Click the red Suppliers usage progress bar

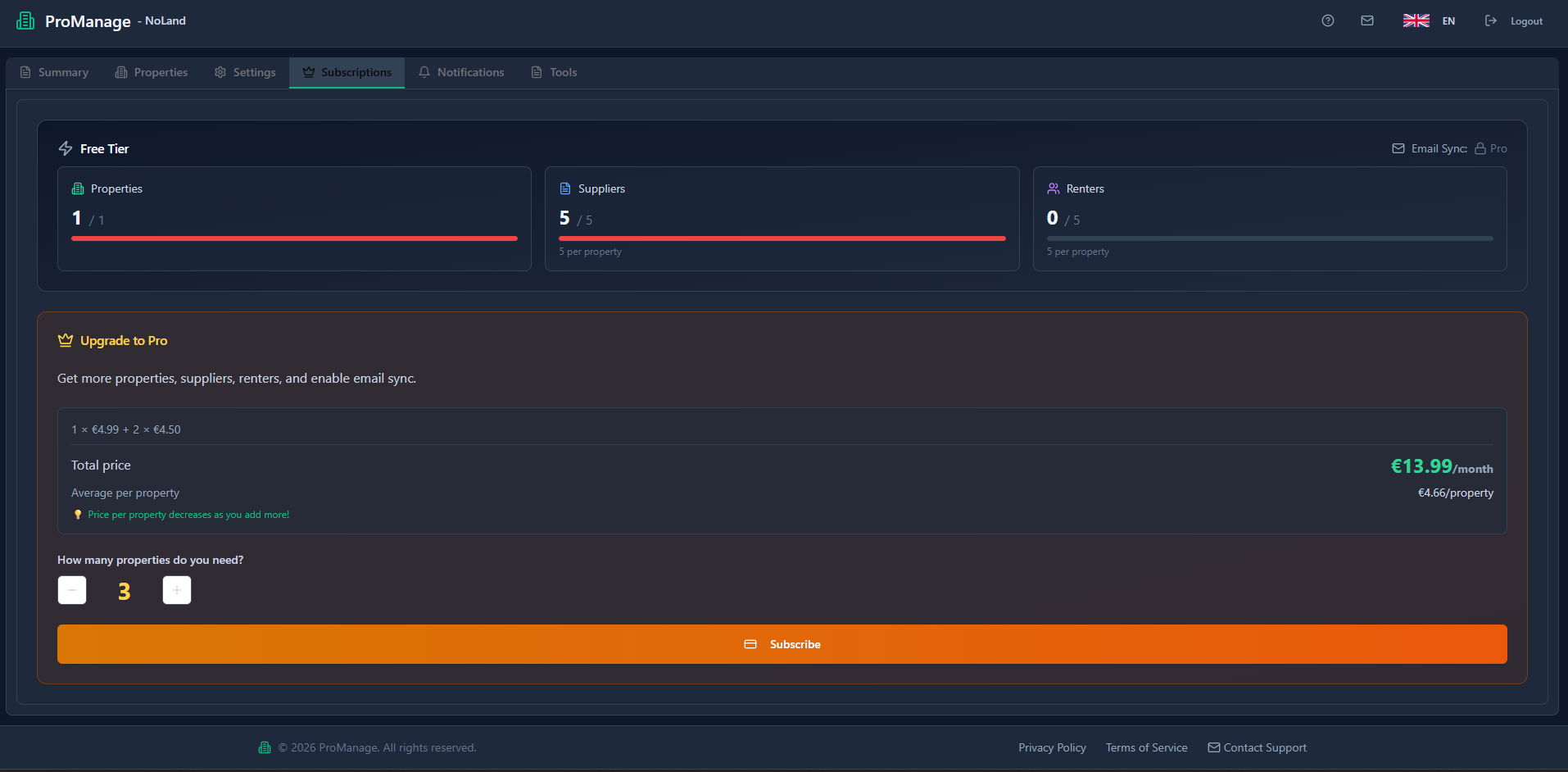click(782, 238)
